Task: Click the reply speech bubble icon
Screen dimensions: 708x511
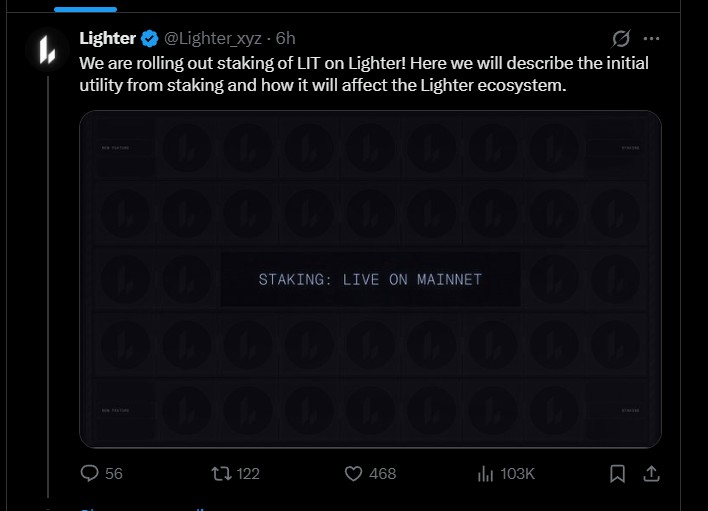Action: (x=88, y=473)
